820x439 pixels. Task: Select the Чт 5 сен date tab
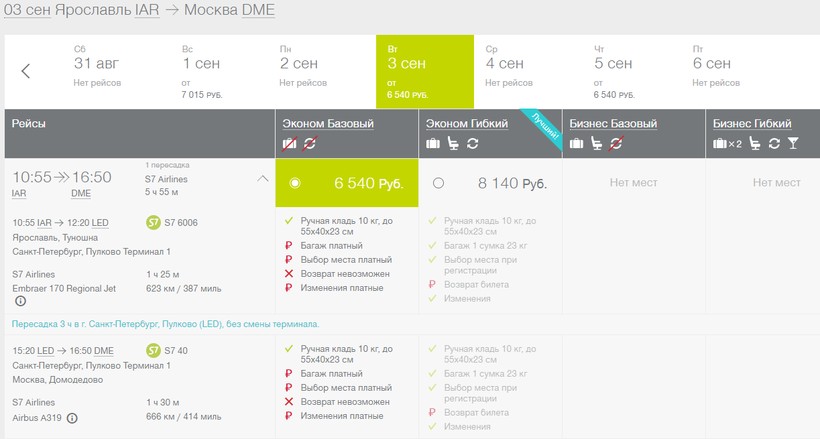[x=614, y=72]
